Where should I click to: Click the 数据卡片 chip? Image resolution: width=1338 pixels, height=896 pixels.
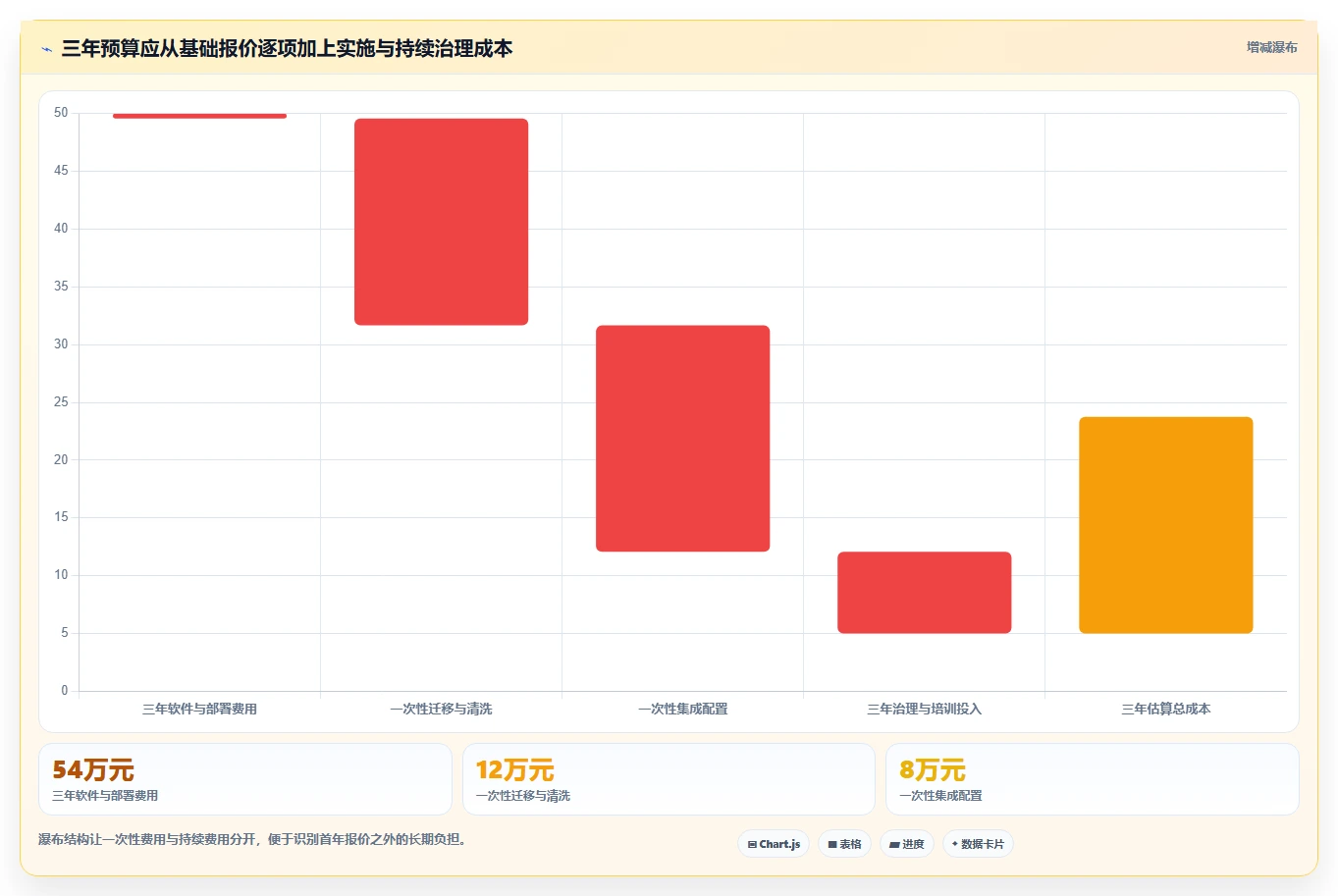(978, 844)
